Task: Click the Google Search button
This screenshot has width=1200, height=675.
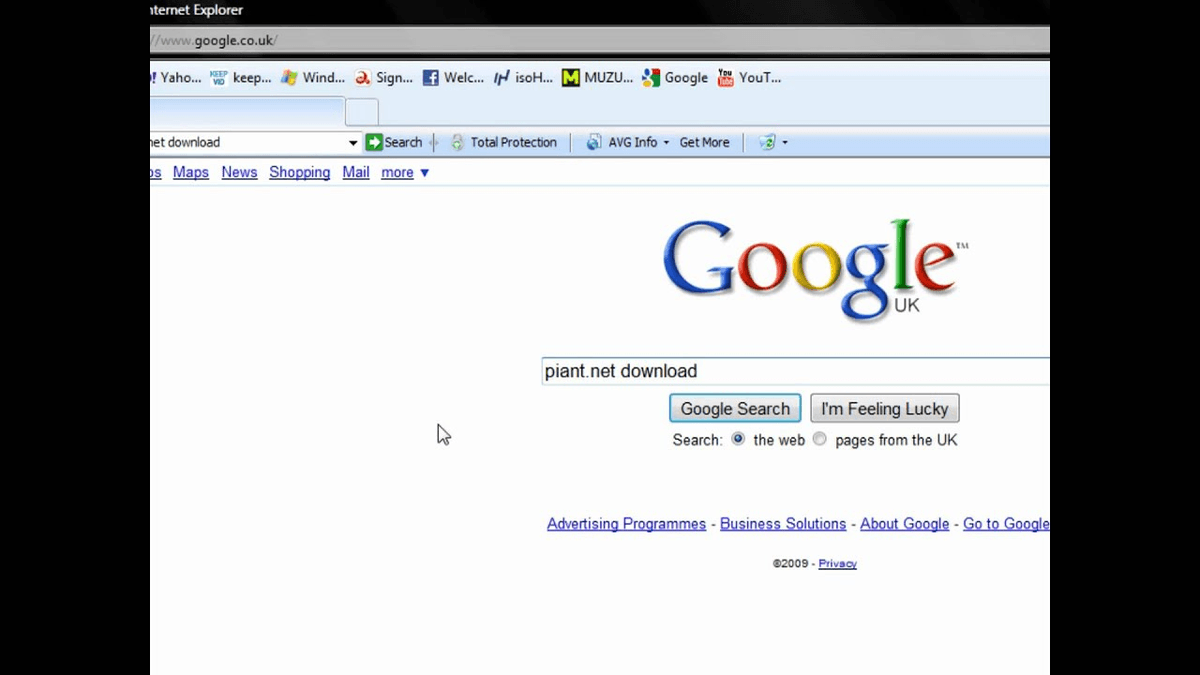Action: pyautogui.click(x=735, y=408)
